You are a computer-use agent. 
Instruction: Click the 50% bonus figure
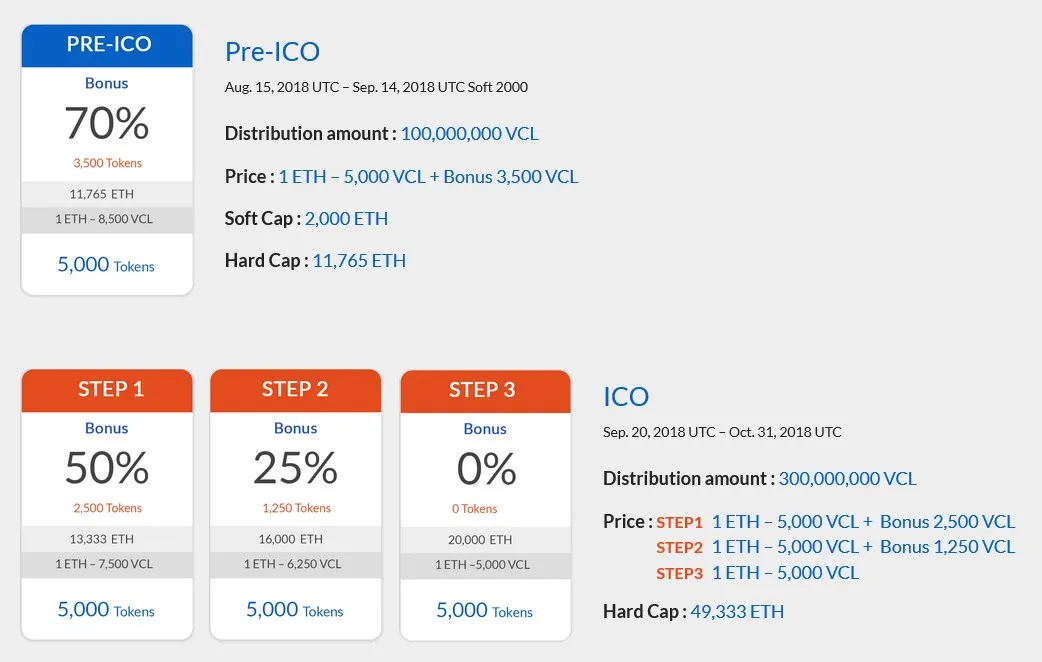107,468
